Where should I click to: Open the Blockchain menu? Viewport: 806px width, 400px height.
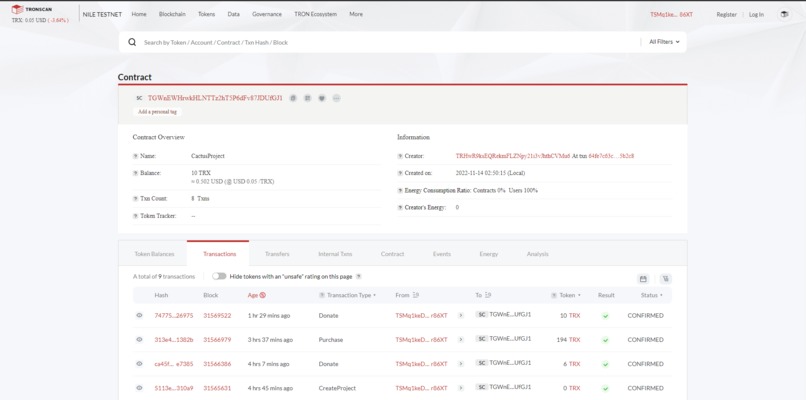tap(172, 14)
